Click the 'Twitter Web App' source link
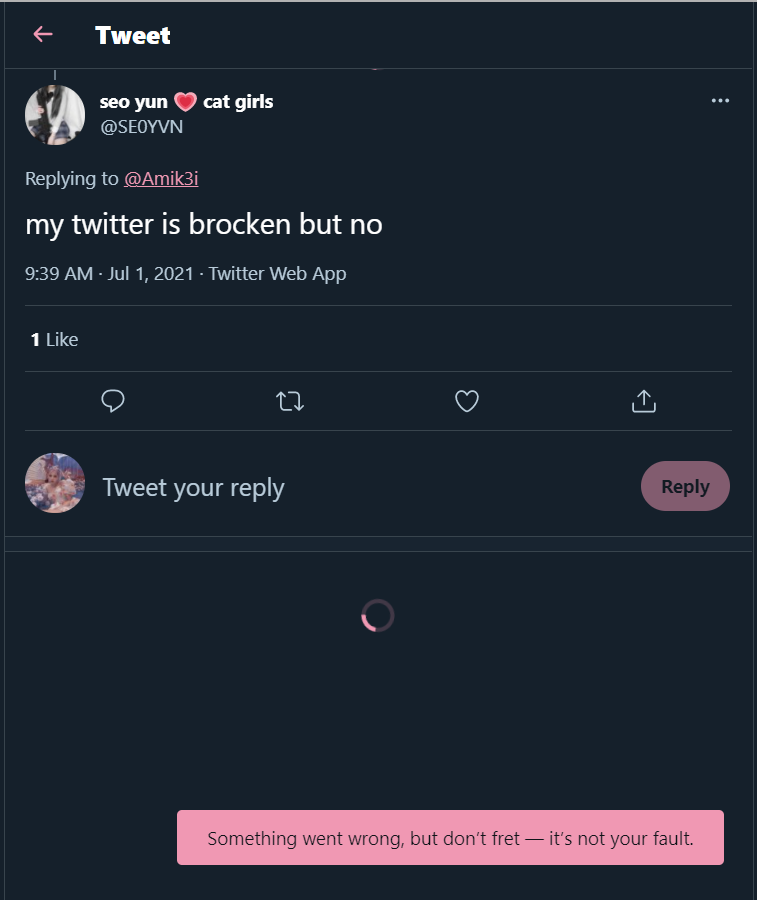This screenshot has height=900, width=757. pyautogui.click(x=277, y=274)
